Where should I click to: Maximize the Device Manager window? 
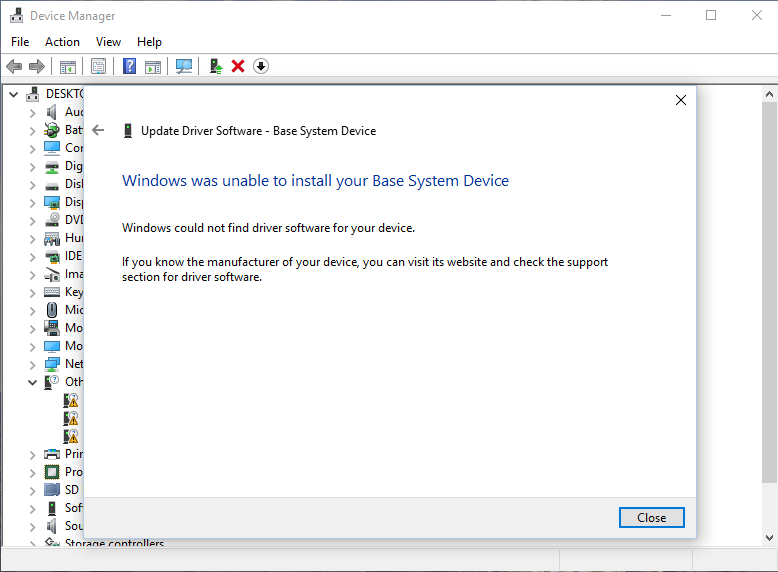click(x=711, y=15)
